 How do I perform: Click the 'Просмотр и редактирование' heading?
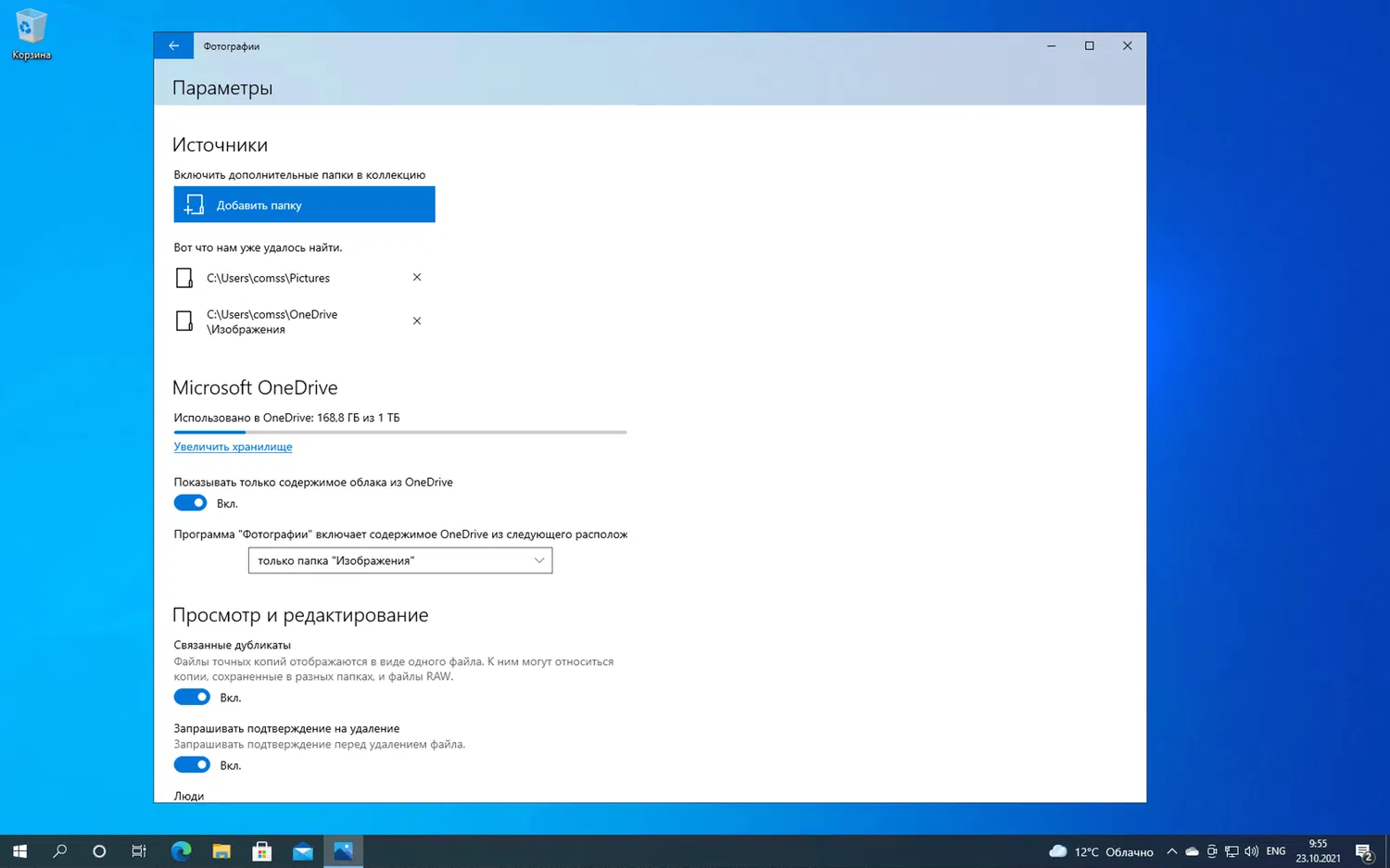click(x=300, y=615)
